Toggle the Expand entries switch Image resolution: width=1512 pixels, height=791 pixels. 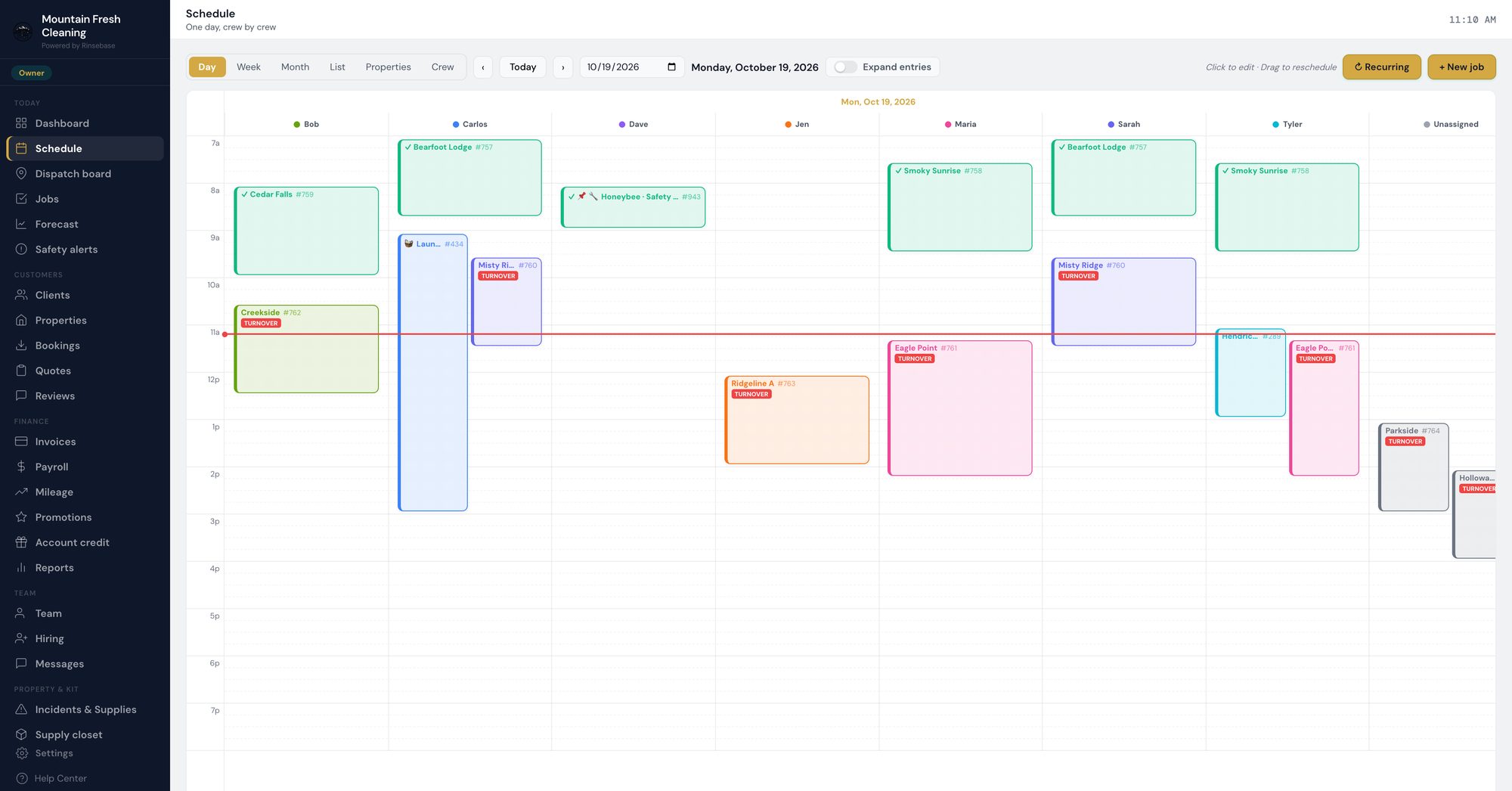845,67
